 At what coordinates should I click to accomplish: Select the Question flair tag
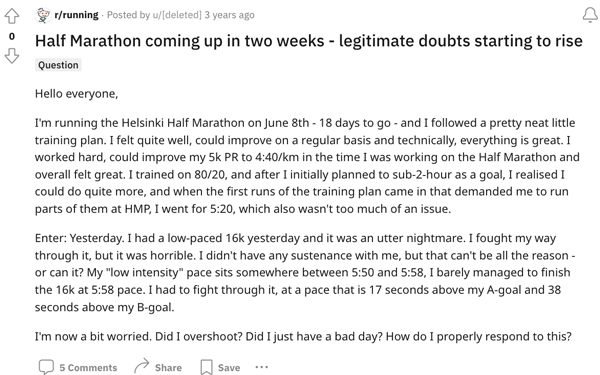pos(58,65)
